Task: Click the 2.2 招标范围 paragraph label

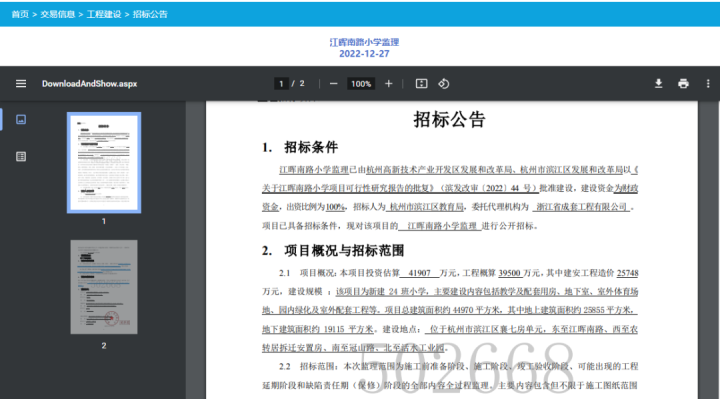Action: coord(308,366)
